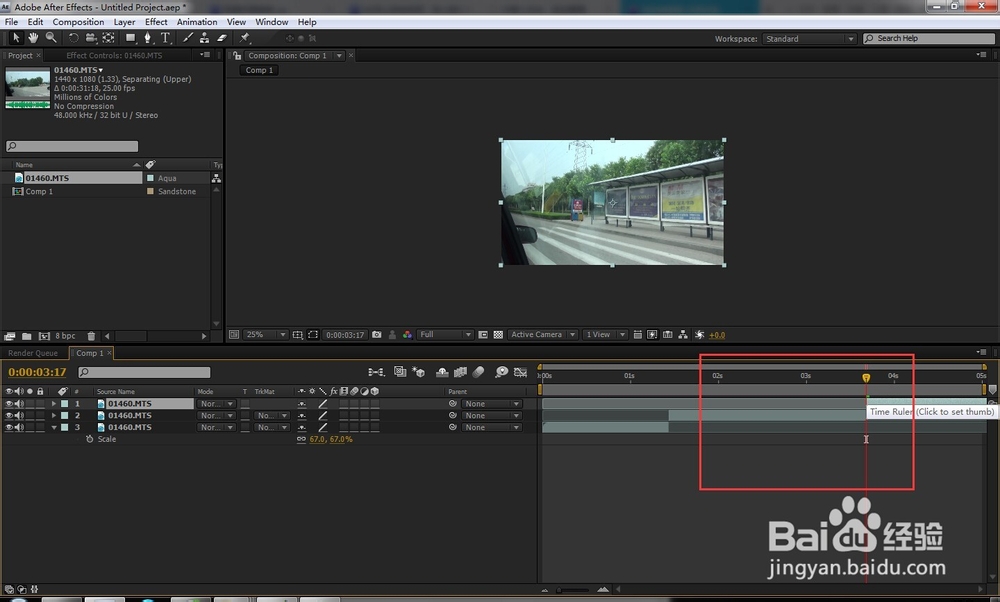
Task: Hide layer 1 video with eye icon
Action: pyautogui.click(x=9, y=404)
